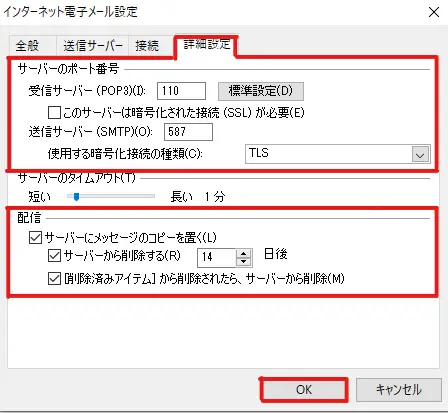Click the POP3 port number field
This screenshot has height=413, width=448.
point(181,91)
